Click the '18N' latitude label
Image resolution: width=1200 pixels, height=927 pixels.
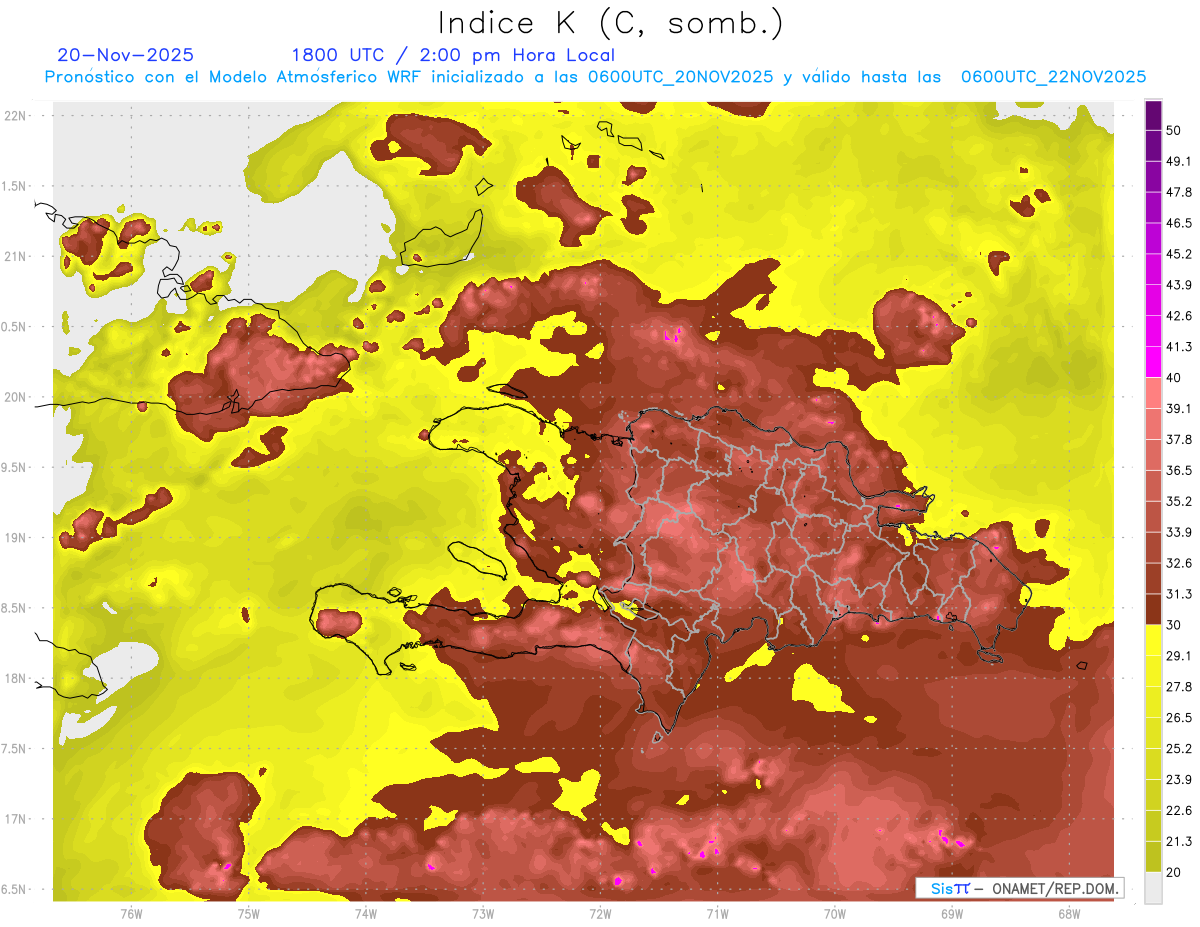[15, 678]
